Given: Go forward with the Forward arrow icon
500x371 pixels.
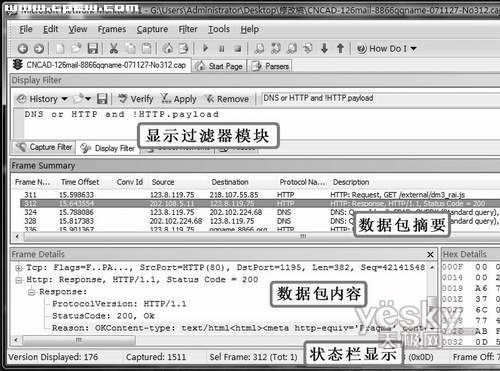Looking at the screenshot, I should pyautogui.click(x=39, y=49).
